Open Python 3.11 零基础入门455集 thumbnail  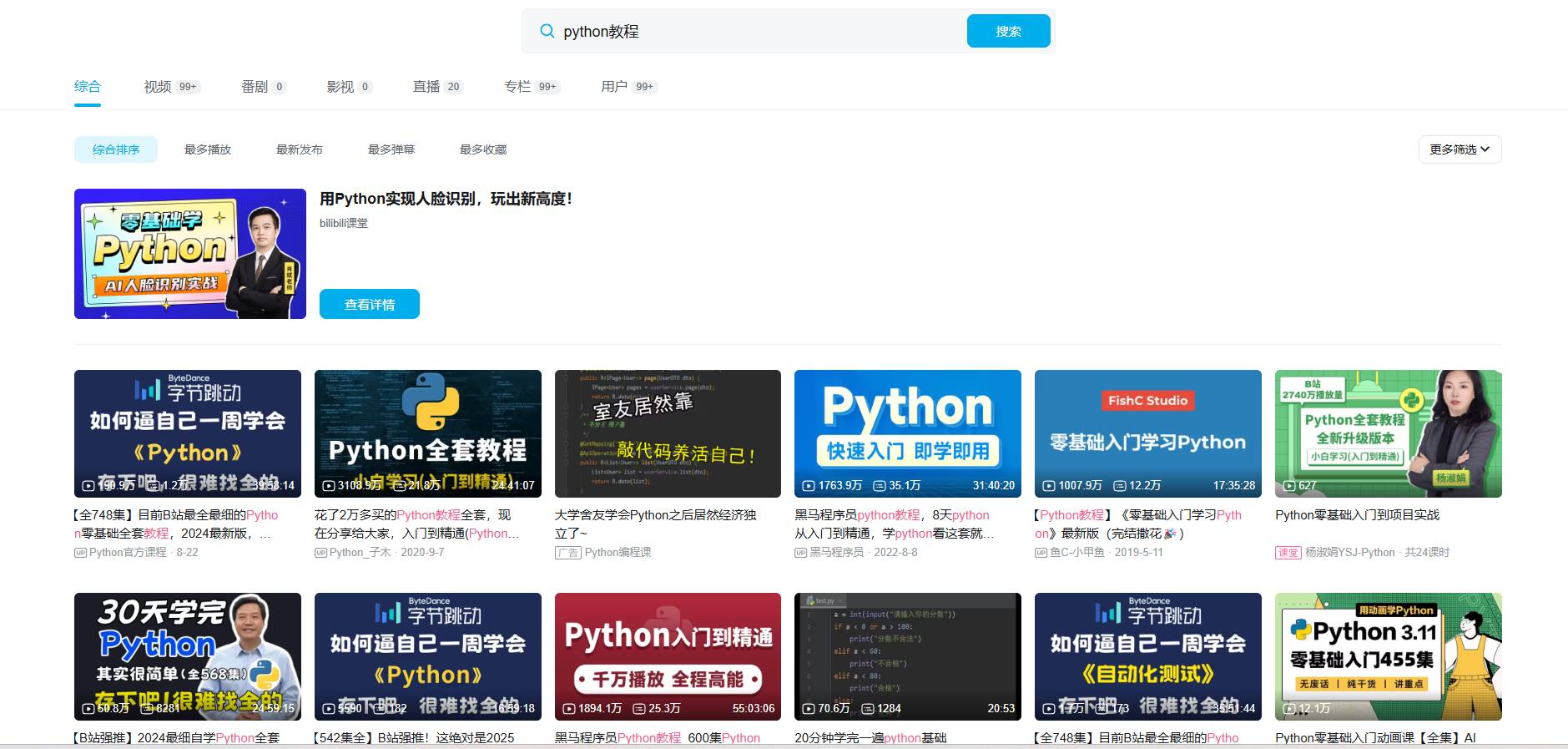coord(1389,656)
